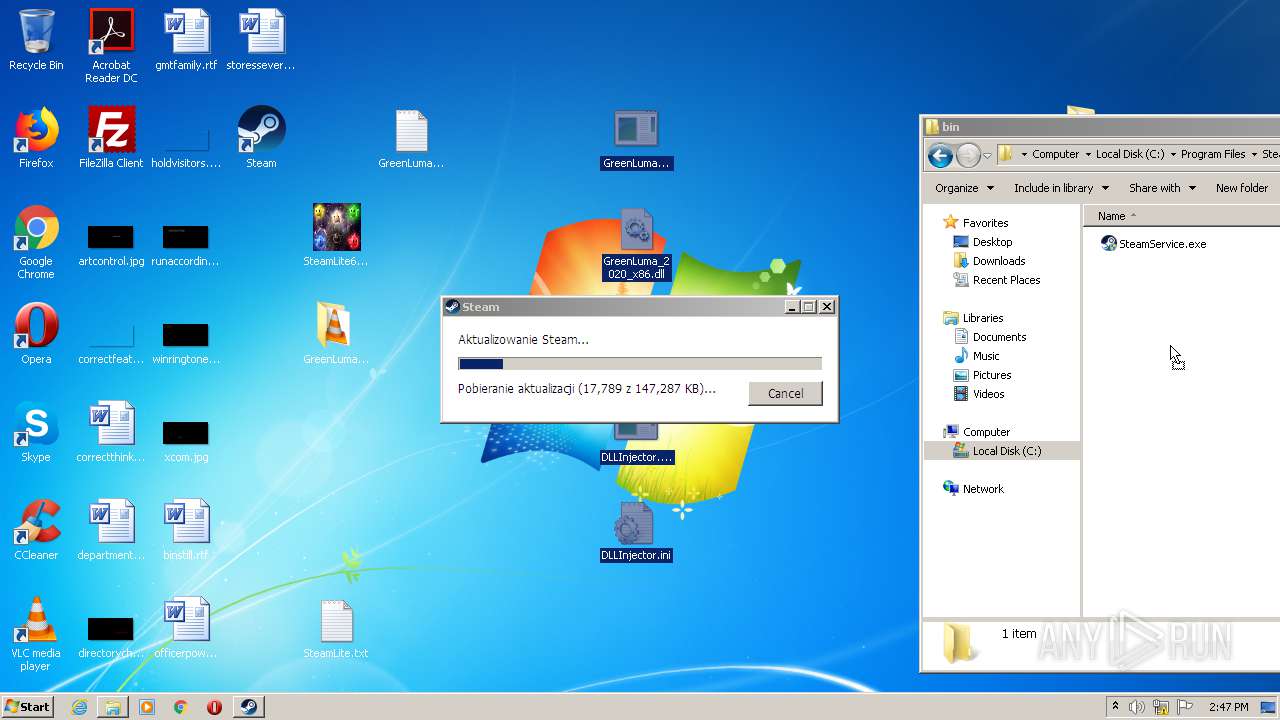This screenshot has height=720, width=1280.
Task: Select the SteamLite6 game icon
Action: point(336,236)
